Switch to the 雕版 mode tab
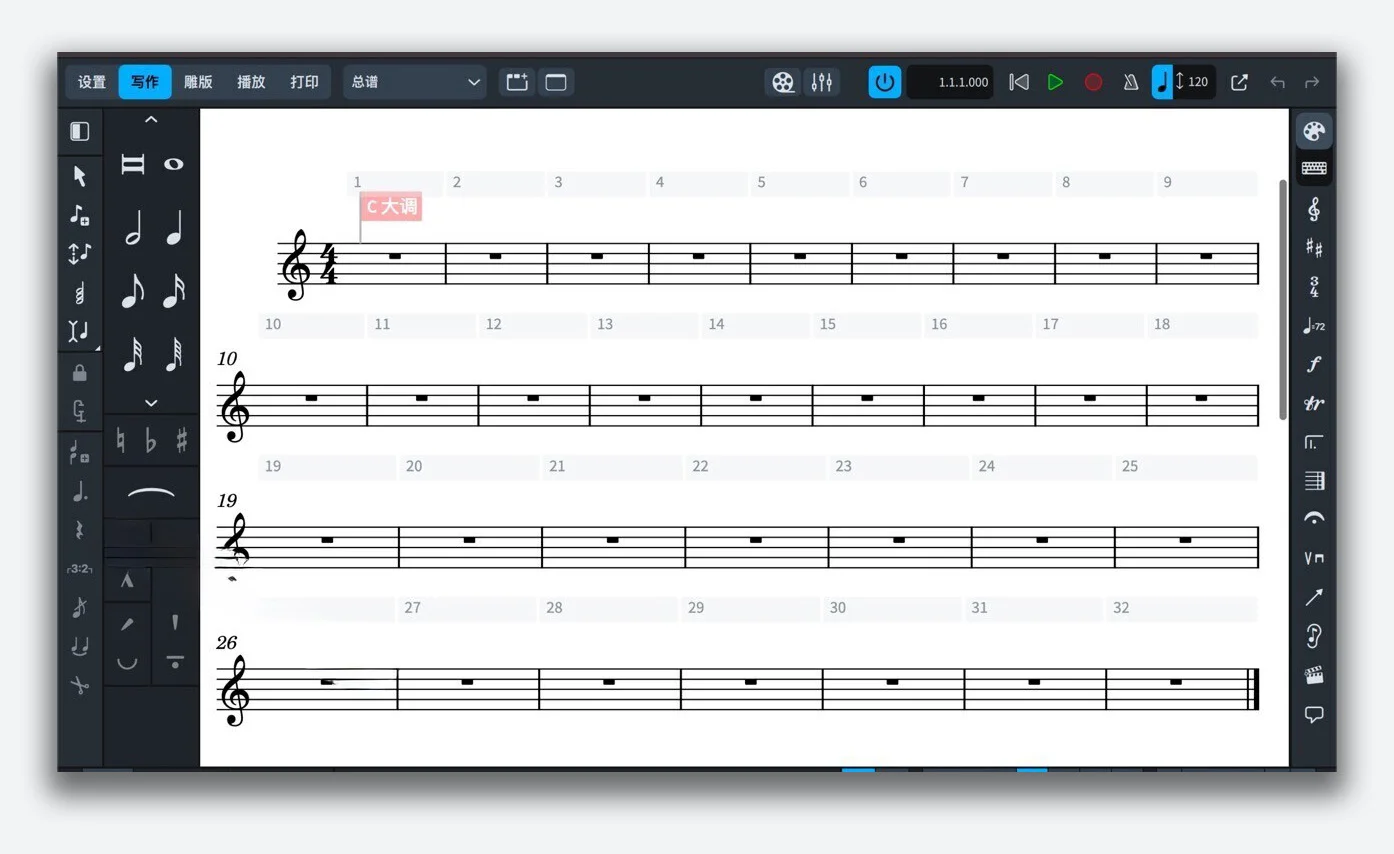The width and height of the screenshot is (1394, 854). pos(198,82)
